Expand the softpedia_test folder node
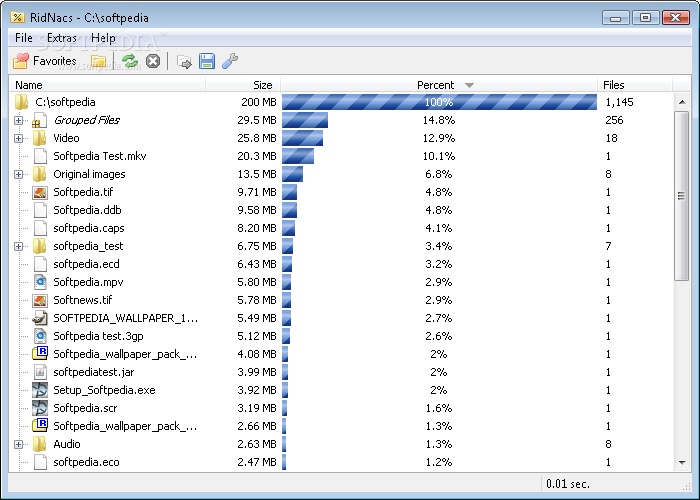Image resolution: width=700 pixels, height=500 pixels. [x=18, y=246]
